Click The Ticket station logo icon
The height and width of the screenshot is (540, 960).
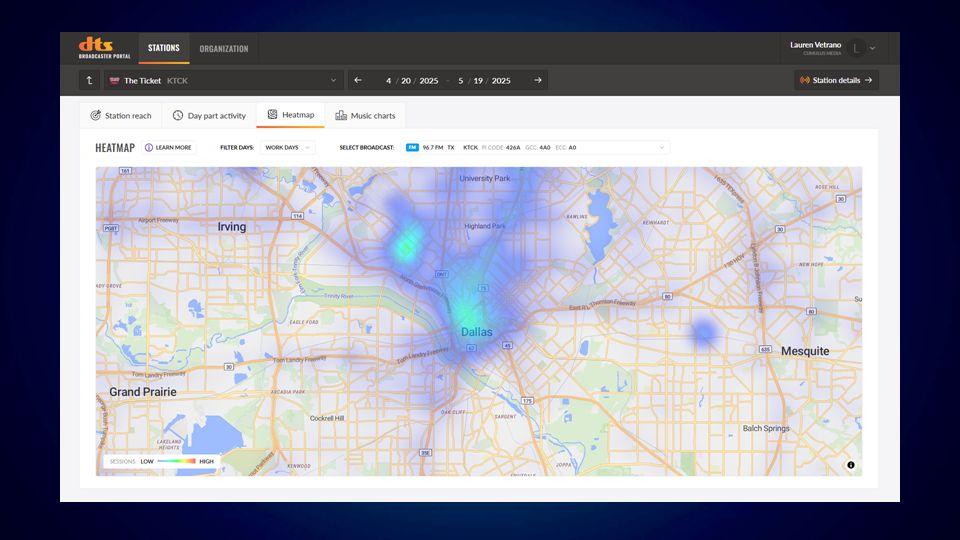click(114, 80)
